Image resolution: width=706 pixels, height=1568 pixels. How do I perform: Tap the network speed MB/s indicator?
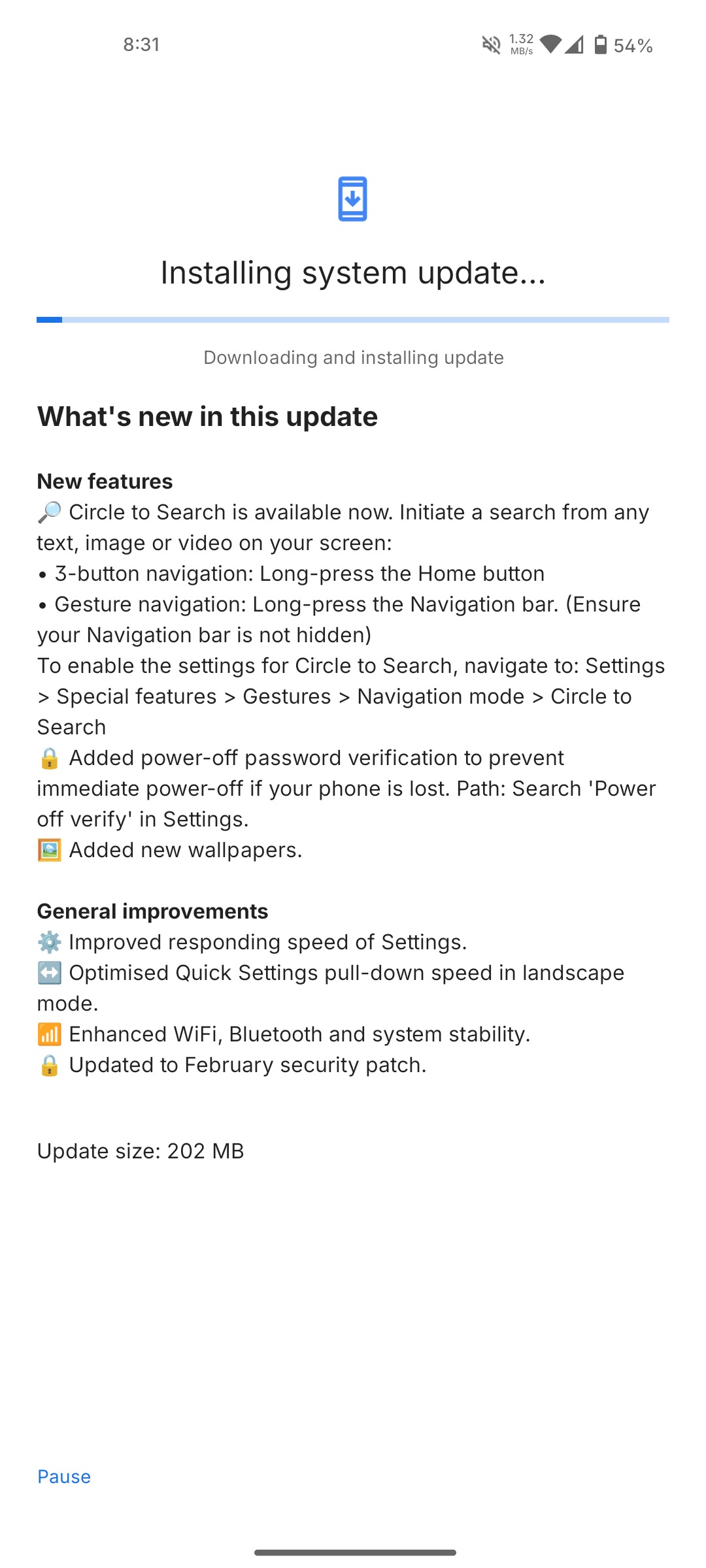point(521,44)
